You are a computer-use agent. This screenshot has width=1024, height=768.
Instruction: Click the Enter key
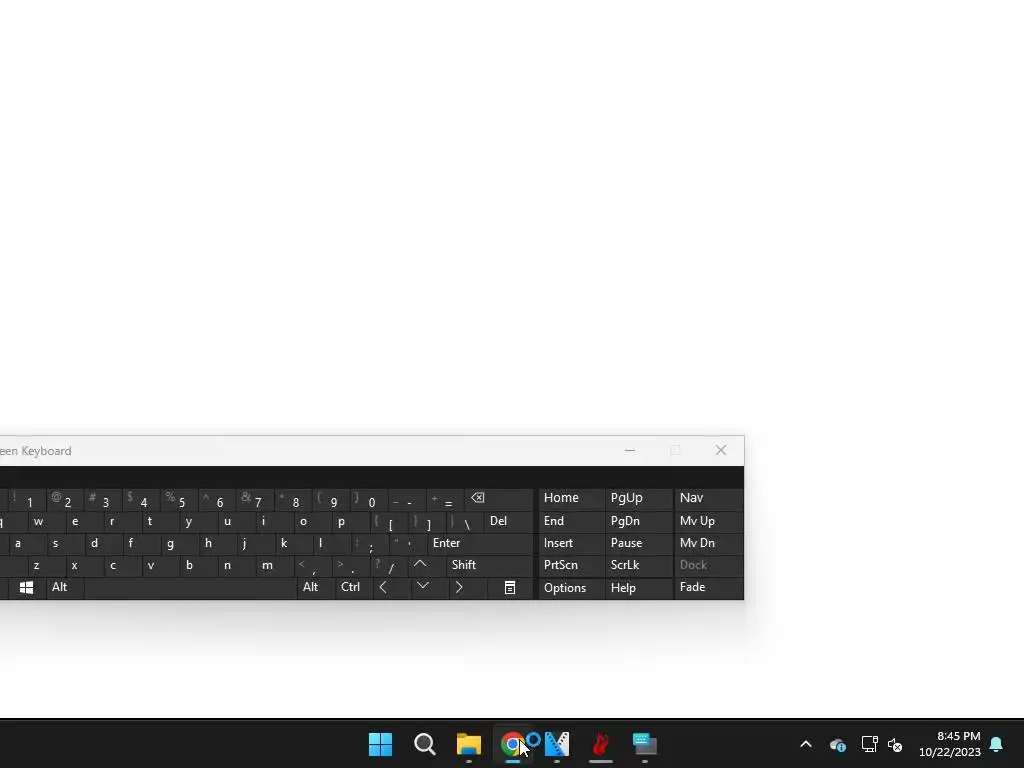click(x=480, y=543)
